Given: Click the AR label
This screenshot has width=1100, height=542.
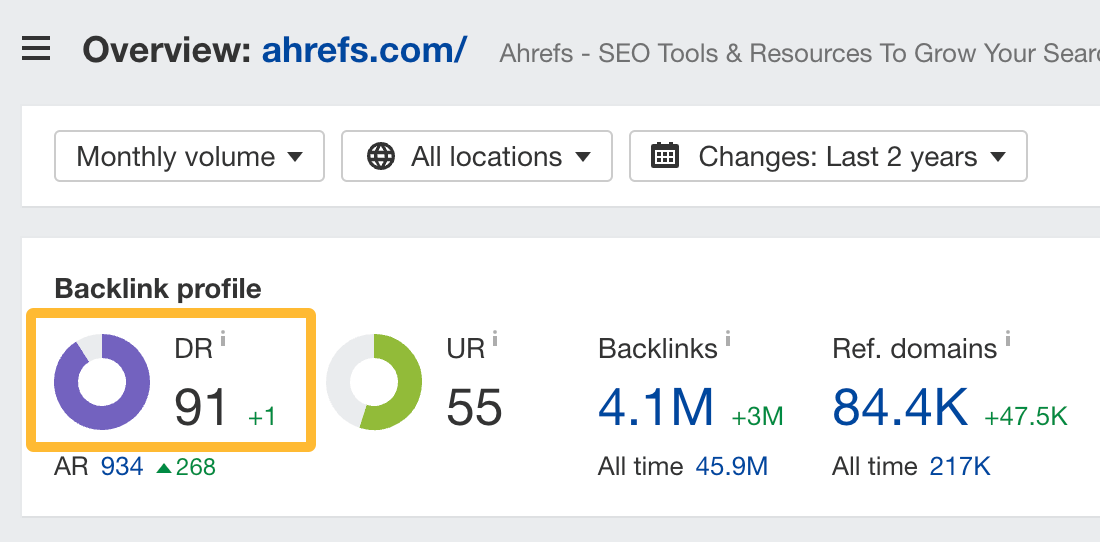Looking at the screenshot, I should pos(72,466).
